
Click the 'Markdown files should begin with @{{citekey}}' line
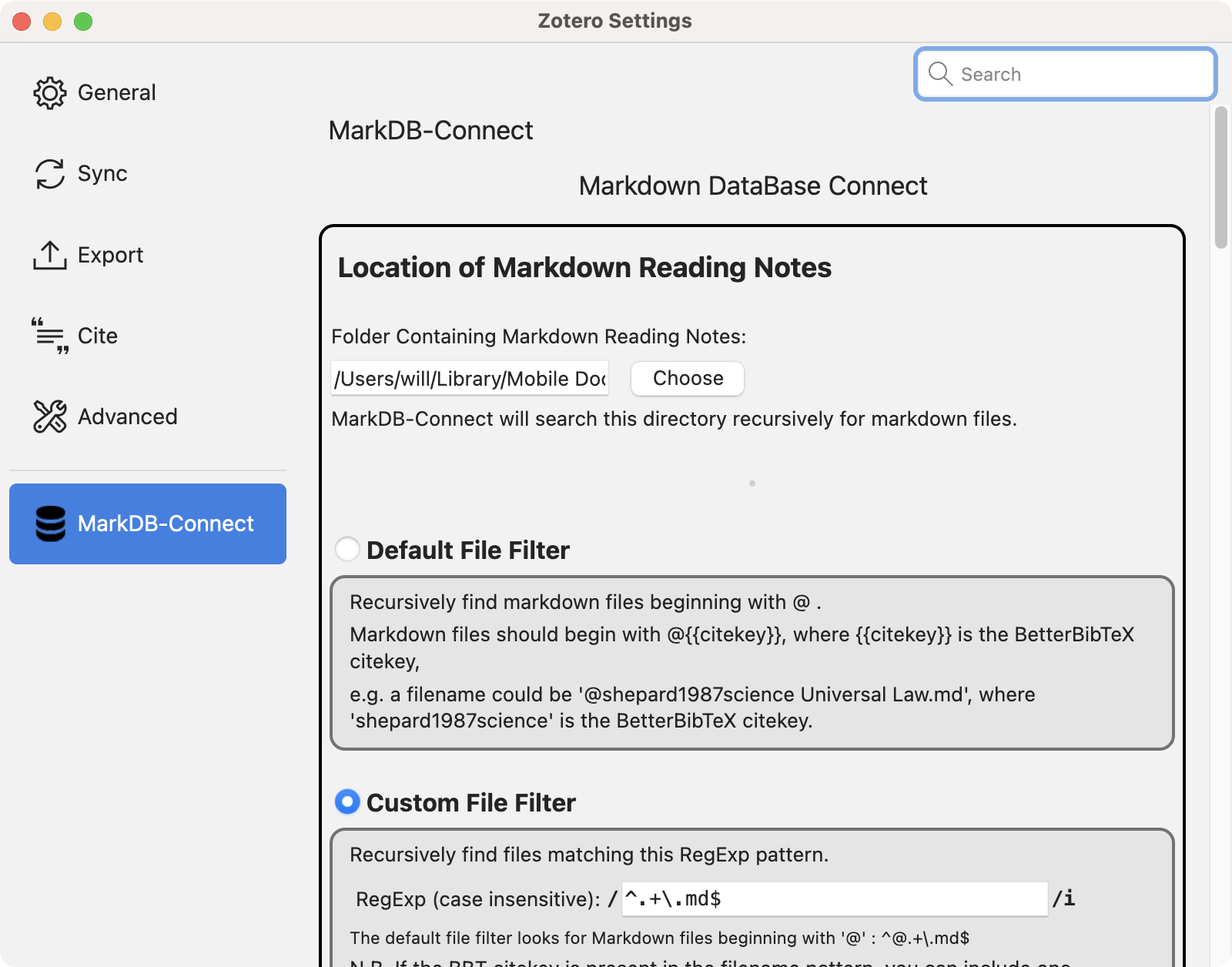pyautogui.click(x=742, y=647)
